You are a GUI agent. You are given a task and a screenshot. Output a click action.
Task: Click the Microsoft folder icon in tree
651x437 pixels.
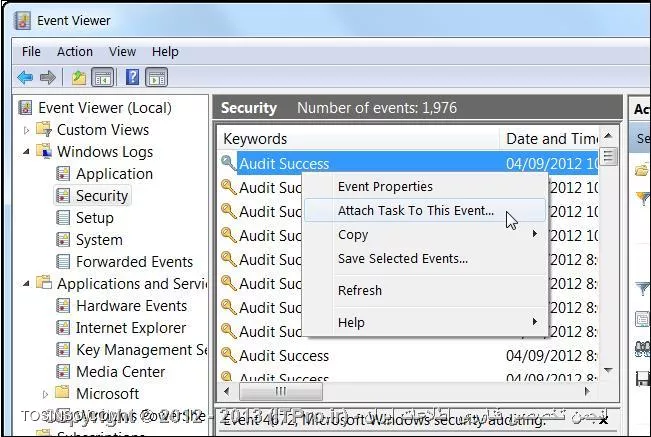pyautogui.click(x=62, y=392)
